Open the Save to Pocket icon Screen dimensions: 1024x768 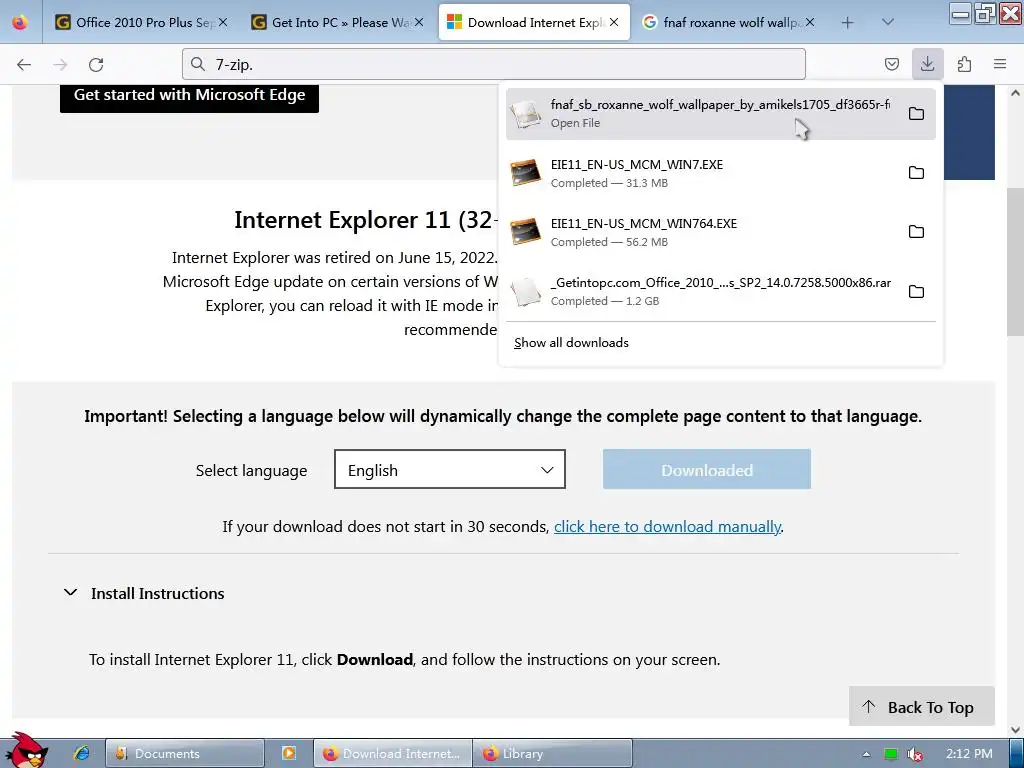pos(891,64)
